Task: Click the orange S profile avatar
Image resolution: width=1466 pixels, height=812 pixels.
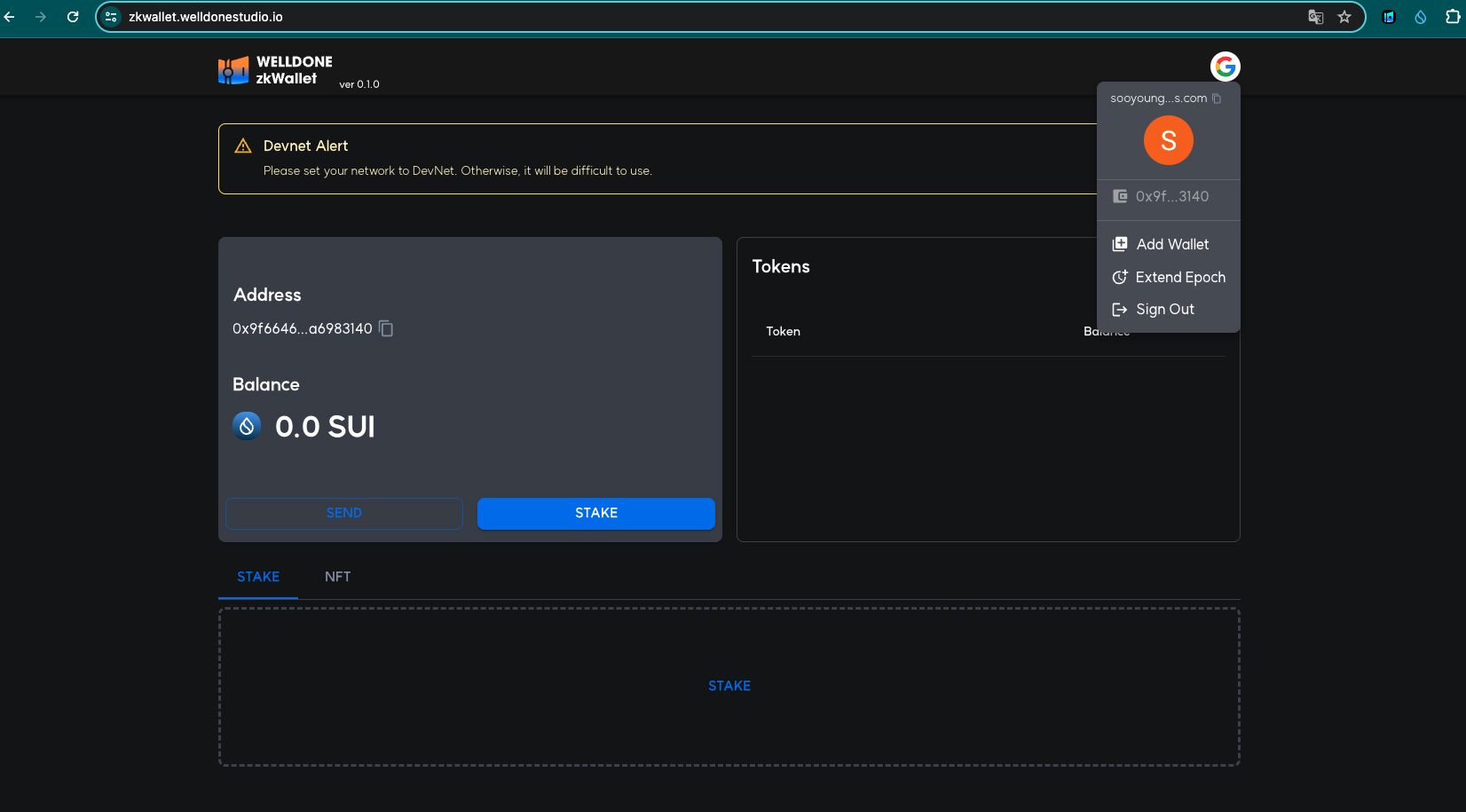Action: (x=1168, y=140)
